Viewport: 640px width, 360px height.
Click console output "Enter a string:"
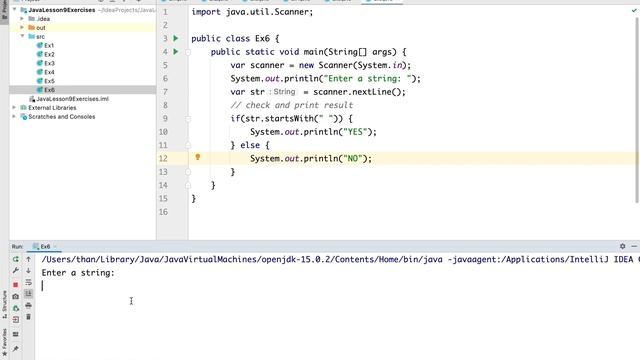click(78, 273)
